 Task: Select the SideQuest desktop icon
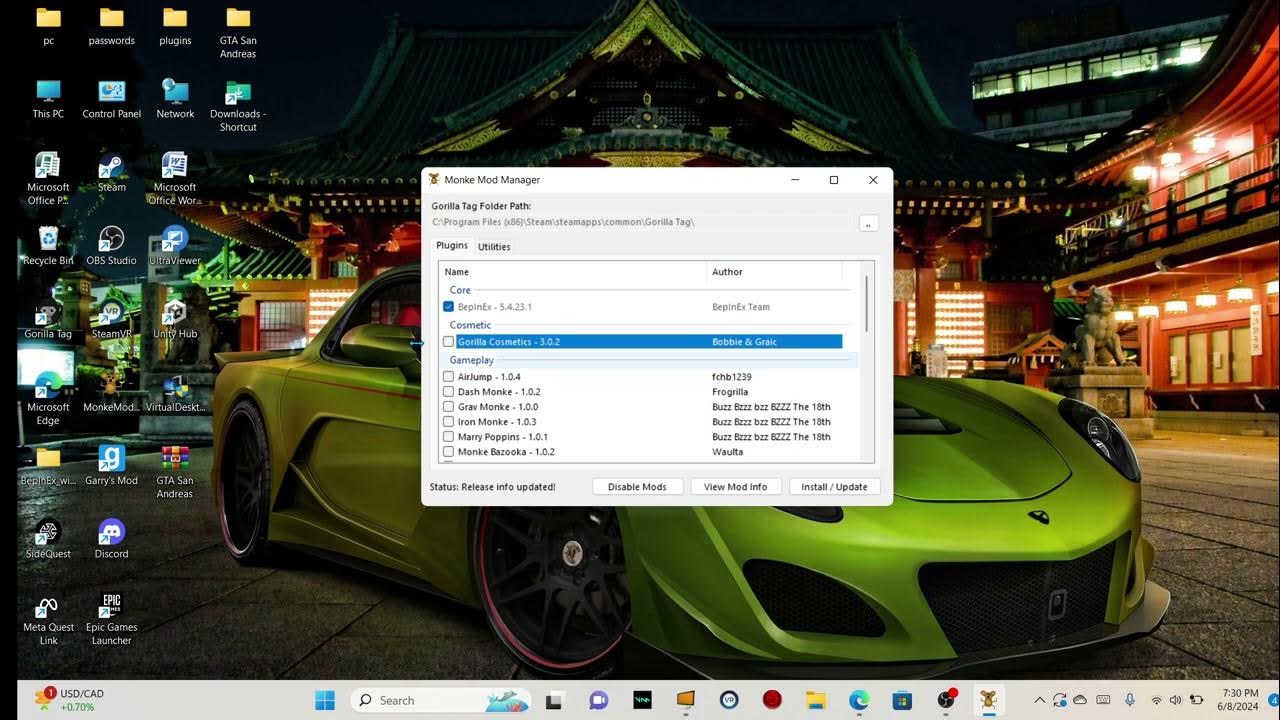(x=48, y=538)
